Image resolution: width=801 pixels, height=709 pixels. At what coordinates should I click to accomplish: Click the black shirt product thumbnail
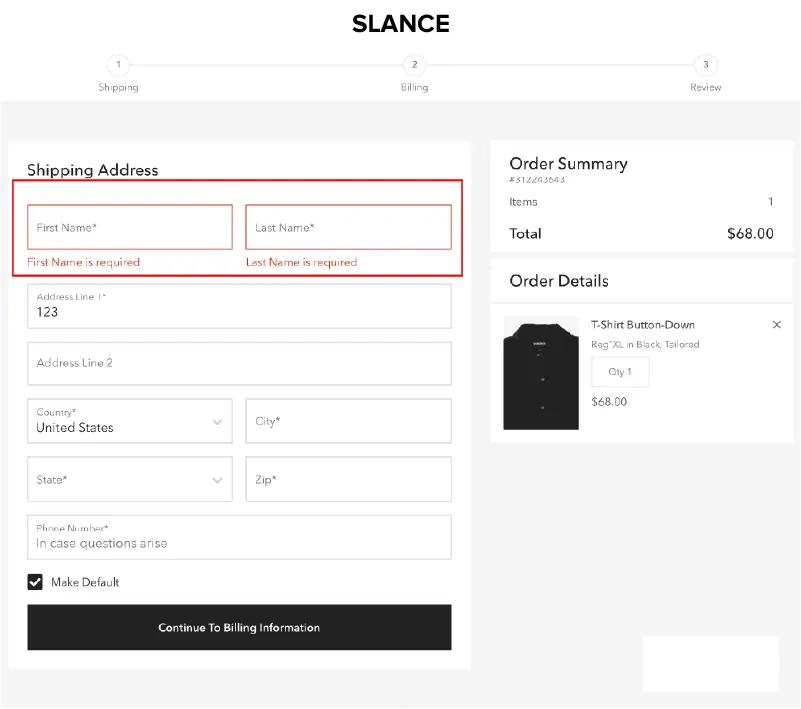point(541,373)
